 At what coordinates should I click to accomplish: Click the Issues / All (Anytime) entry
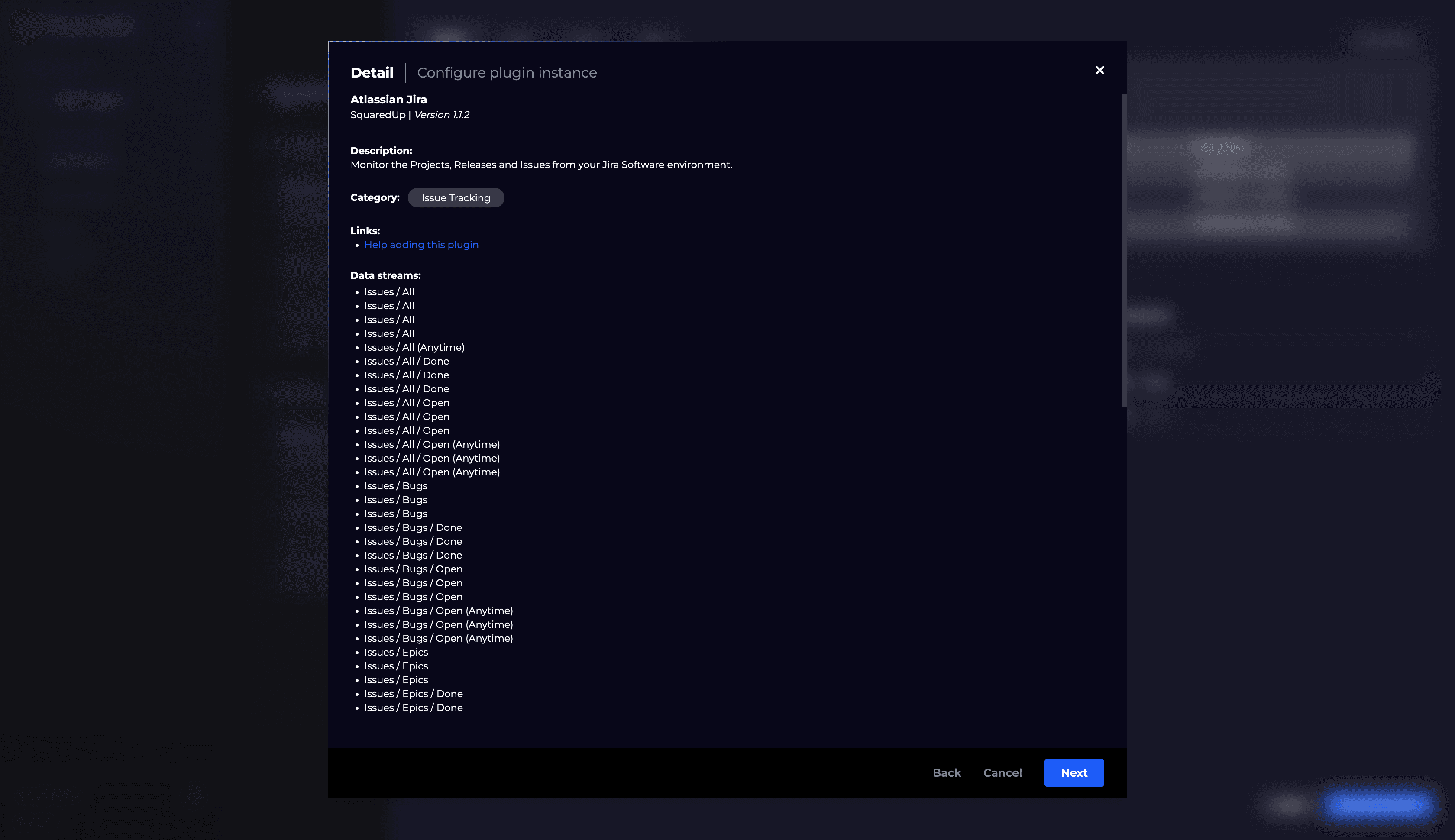click(414, 347)
